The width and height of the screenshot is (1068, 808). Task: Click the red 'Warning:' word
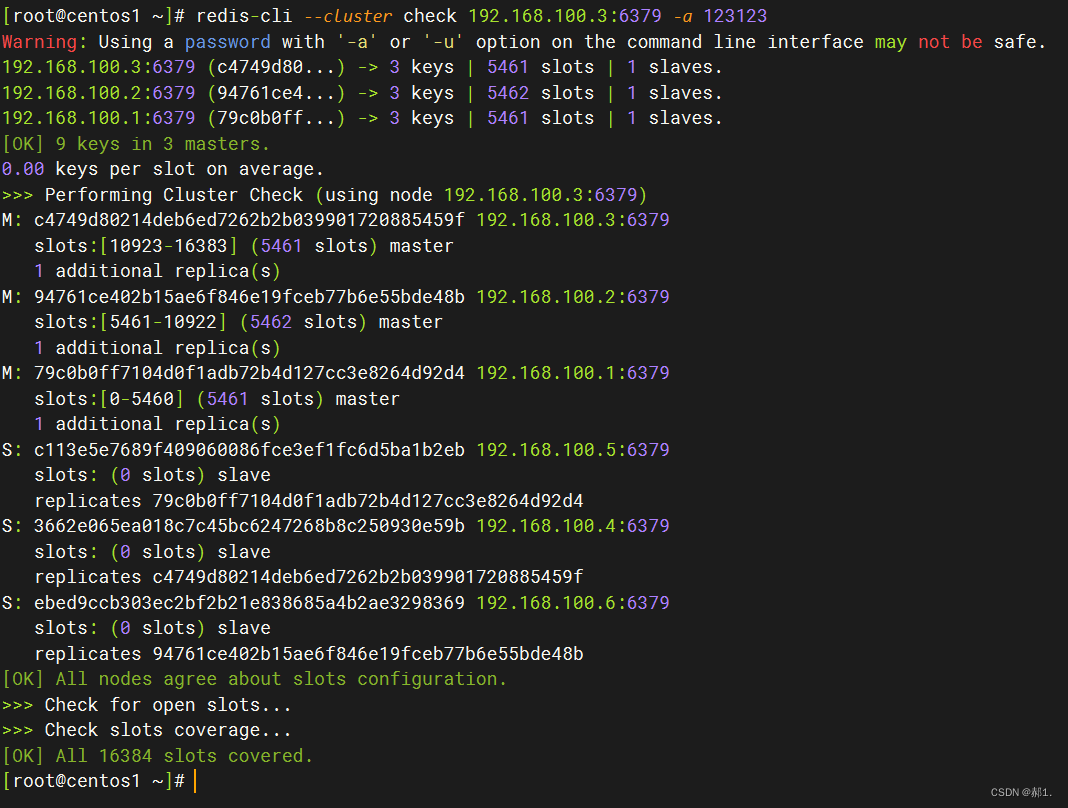(44, 42)
